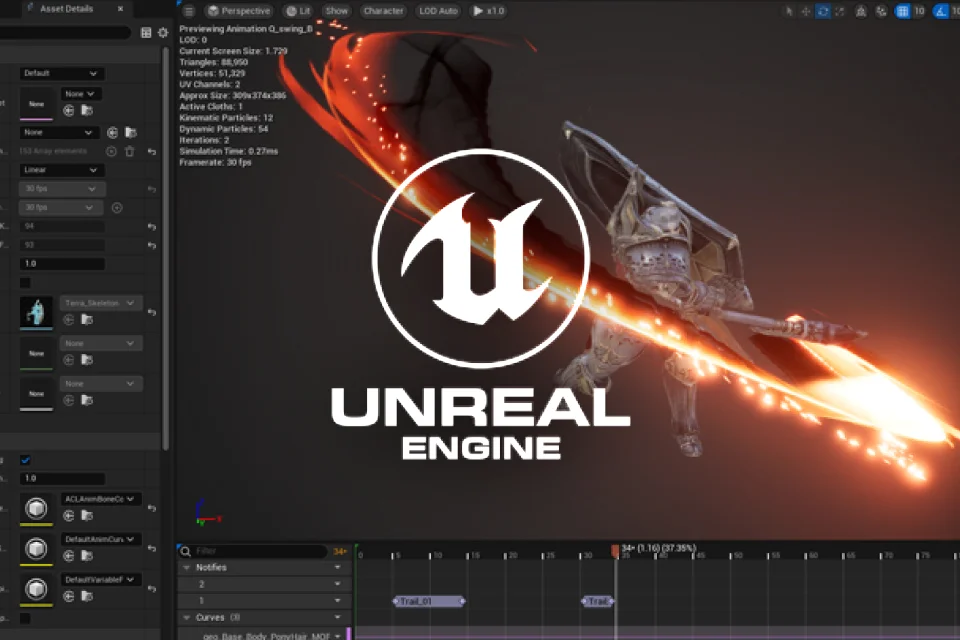Open notify track 2 options arrow
The width and height of the screenshot is (960, 640).
[337, 584]
